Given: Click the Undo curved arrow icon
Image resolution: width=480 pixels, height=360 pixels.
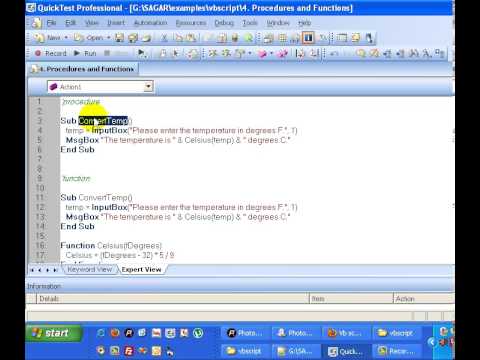Looking at the screenshot, I should pyautogui.click(x=334, y=53).
